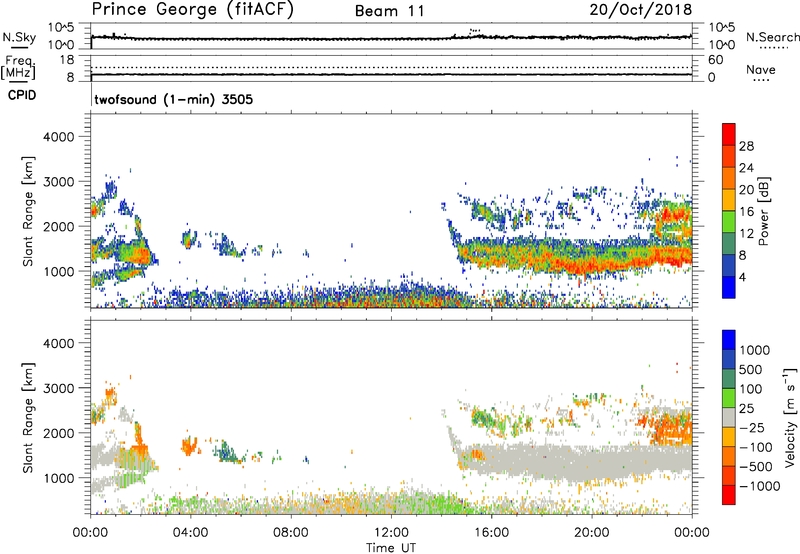This screenshot has height=554, width=800.
Task: Select the "N.Sky" legend label
Action: tap(19, 37)
